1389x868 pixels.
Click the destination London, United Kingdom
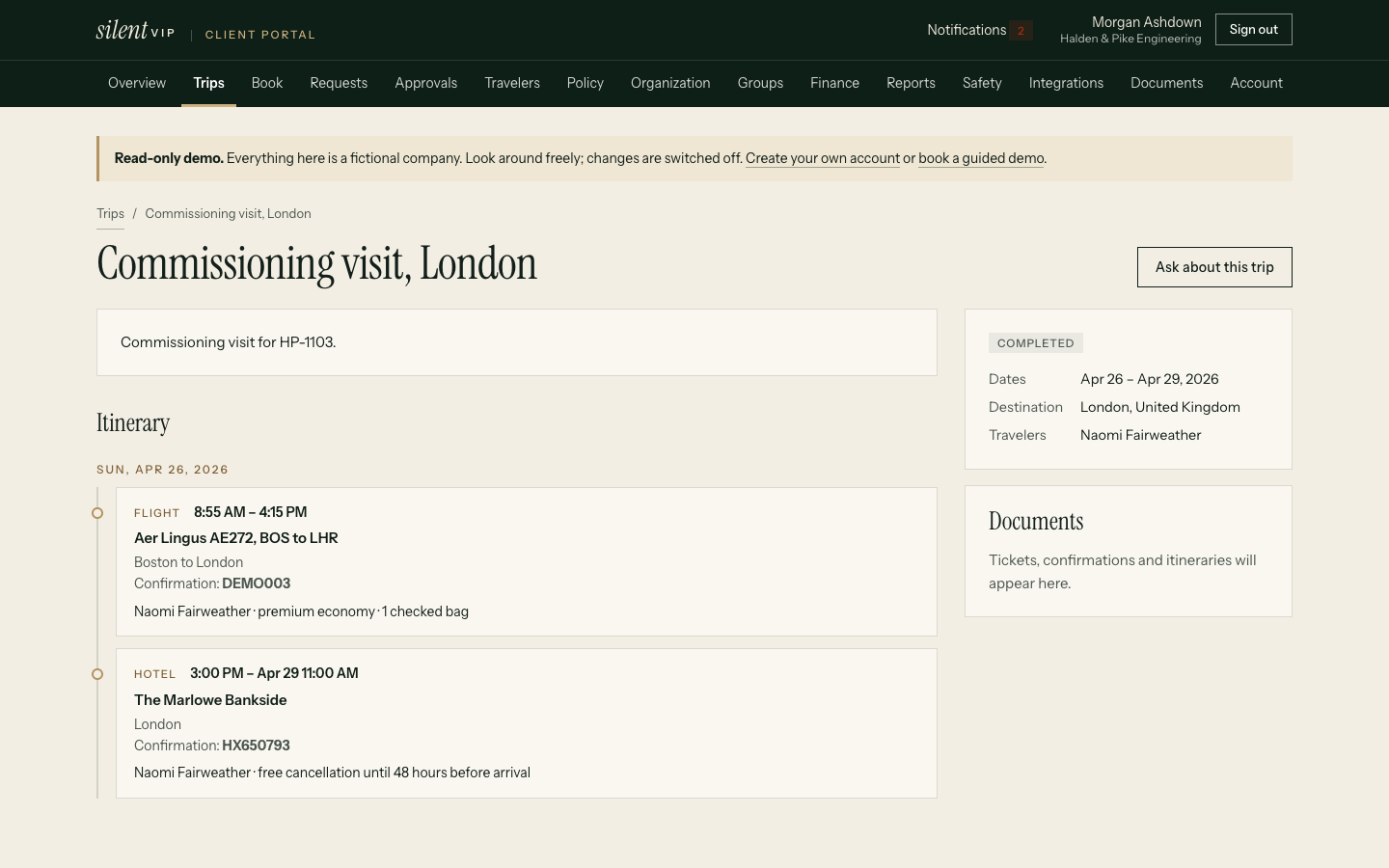[x=1160, y=407]
